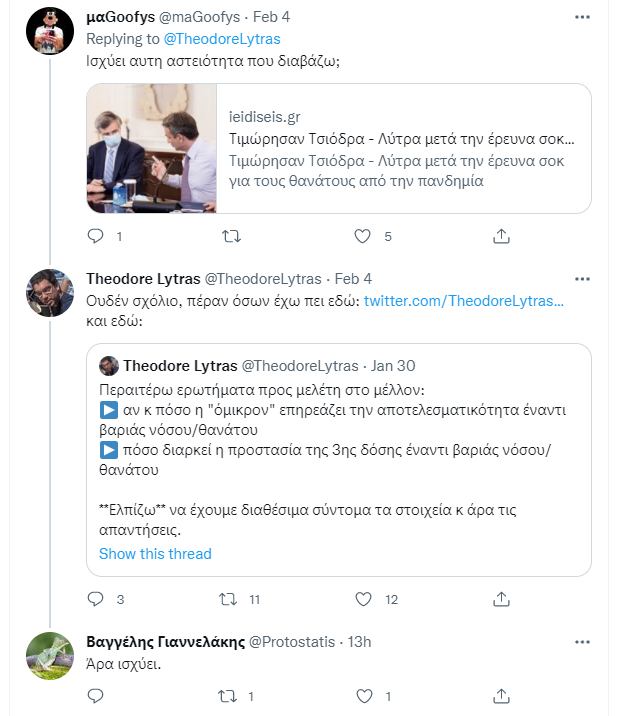The width and height of the screenshot is (627, 716).
Task: Open the @TheodoreLytras mention link in reply
Action: point(221,39)
